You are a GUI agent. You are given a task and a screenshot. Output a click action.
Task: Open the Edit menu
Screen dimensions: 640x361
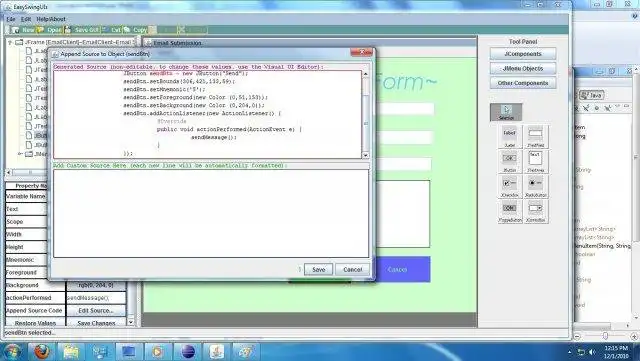point(26,19)
